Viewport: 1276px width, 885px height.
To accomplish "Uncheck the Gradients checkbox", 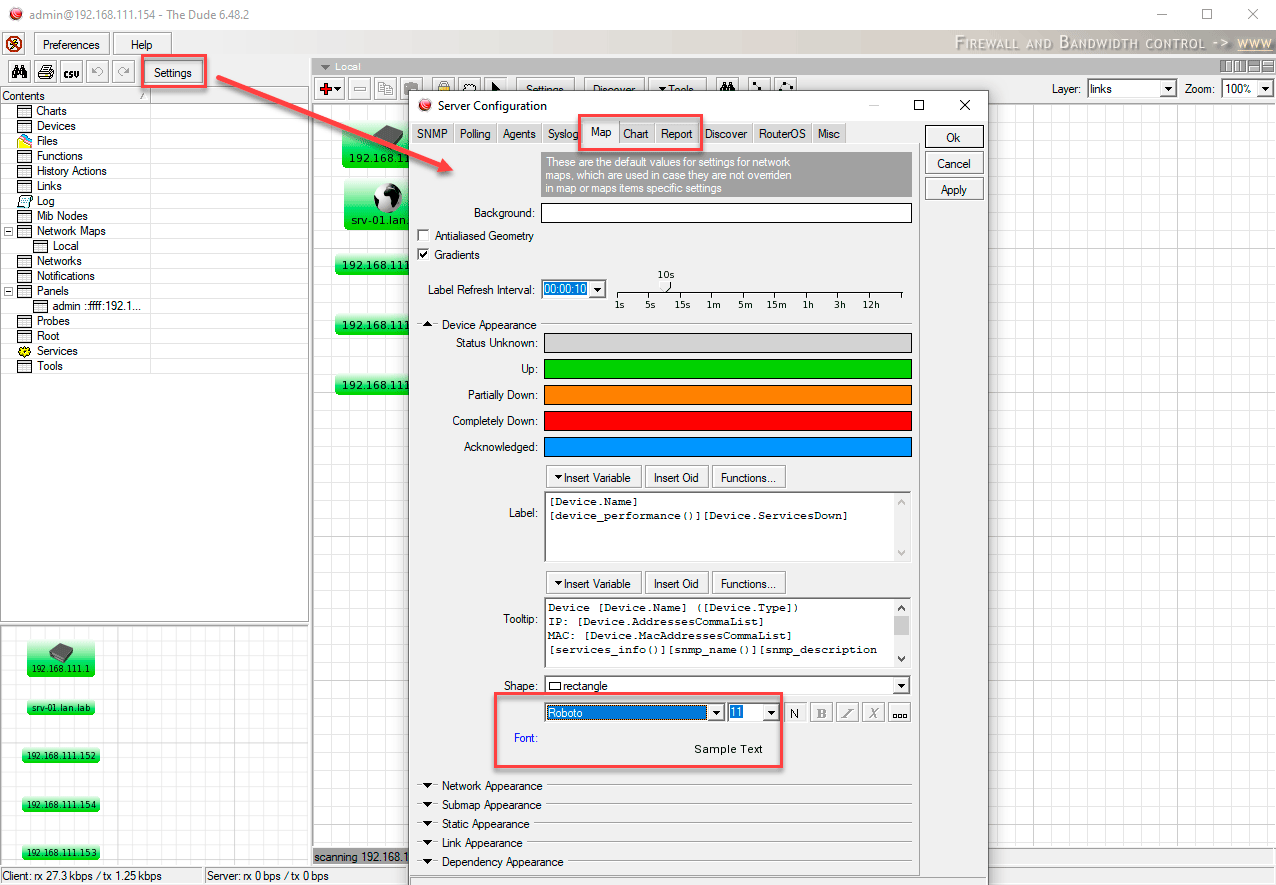I will point(423,255).
